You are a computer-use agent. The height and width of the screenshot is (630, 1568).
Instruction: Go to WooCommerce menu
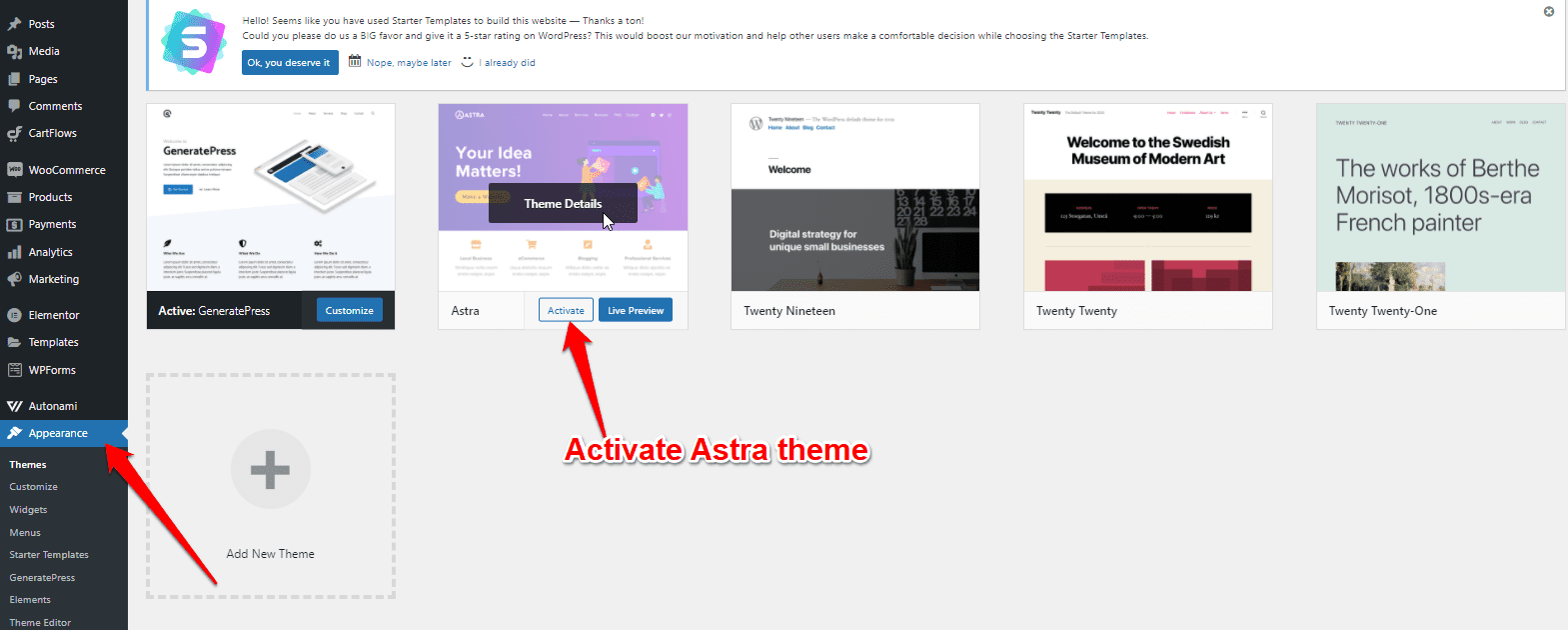67,170
